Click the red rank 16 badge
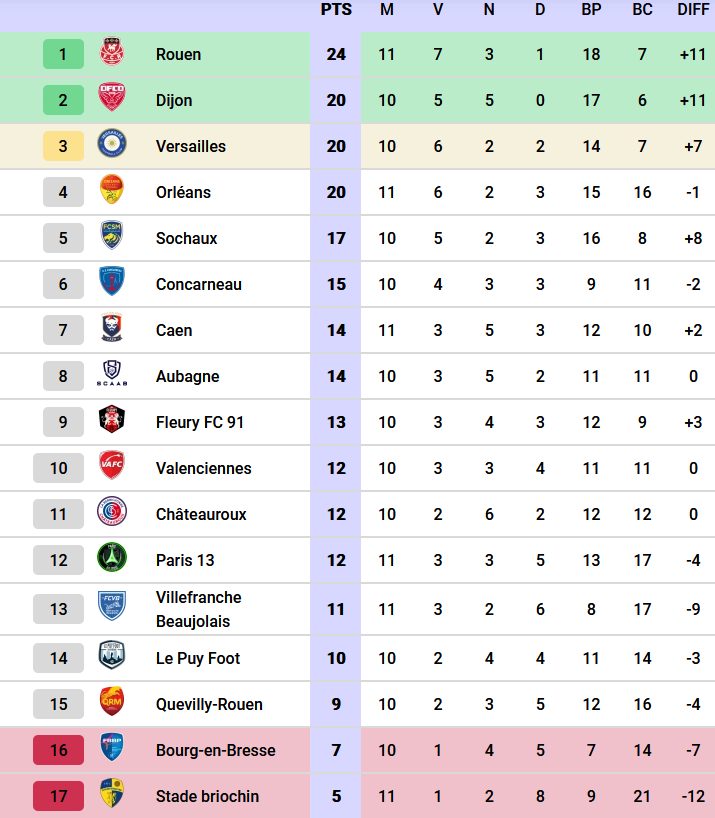 point(59,750)
